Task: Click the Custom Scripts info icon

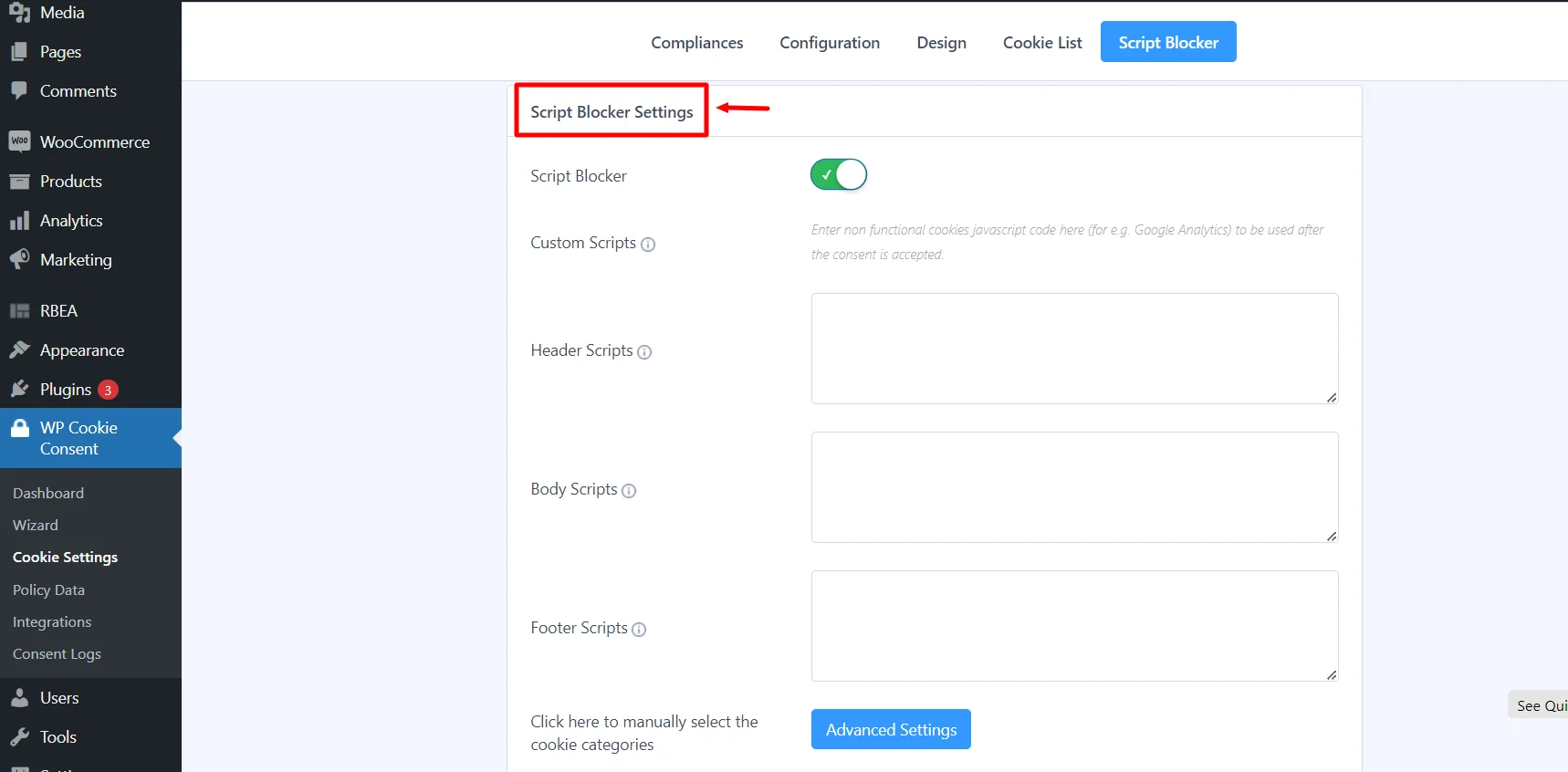Action: click(648, 245)
